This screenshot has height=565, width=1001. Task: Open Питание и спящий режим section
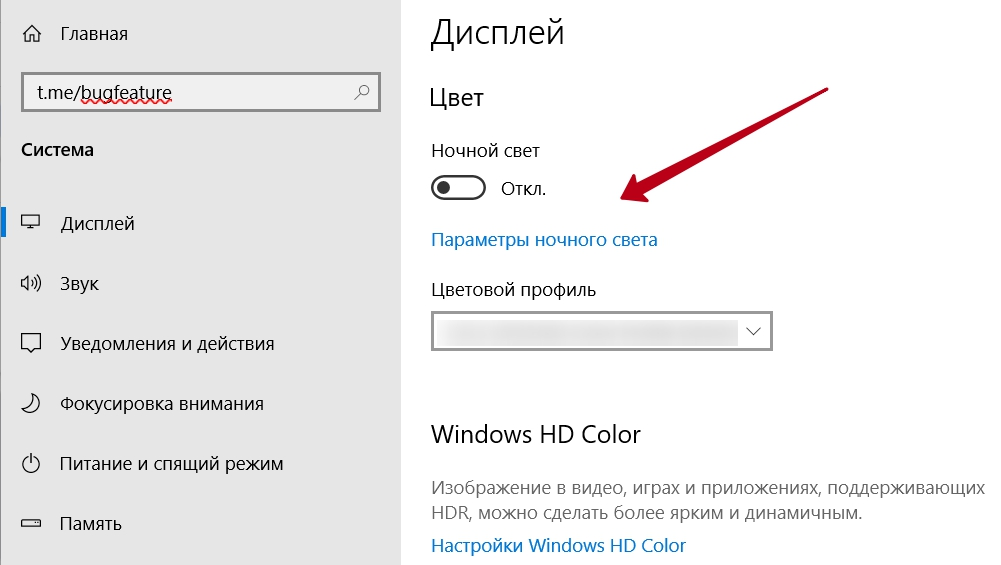[x=171, y=464]
